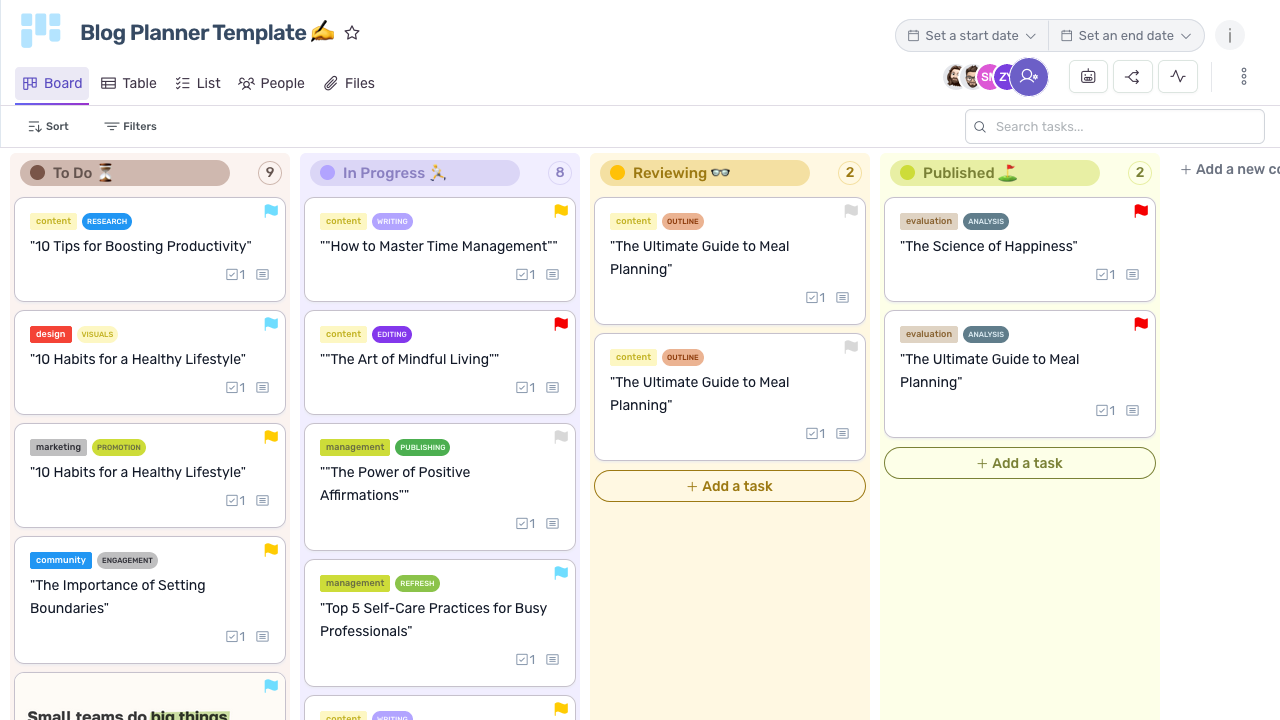1280x720 pixels.
Task: Open the Filters menu
Action: 131,126
